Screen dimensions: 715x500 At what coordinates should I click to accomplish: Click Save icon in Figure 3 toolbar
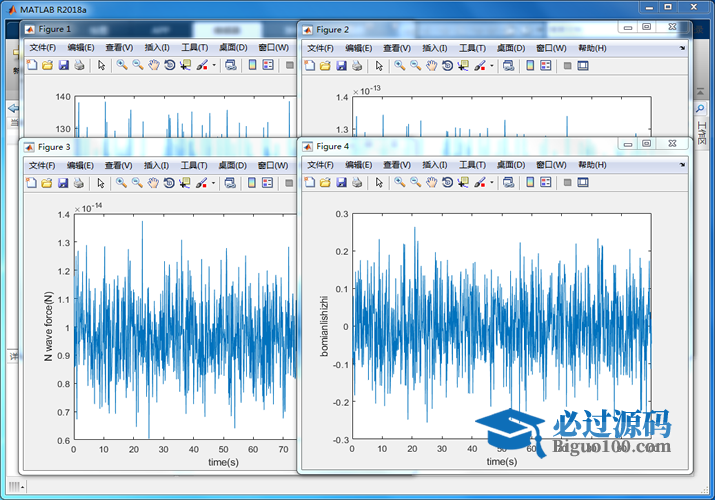point(63,183)
